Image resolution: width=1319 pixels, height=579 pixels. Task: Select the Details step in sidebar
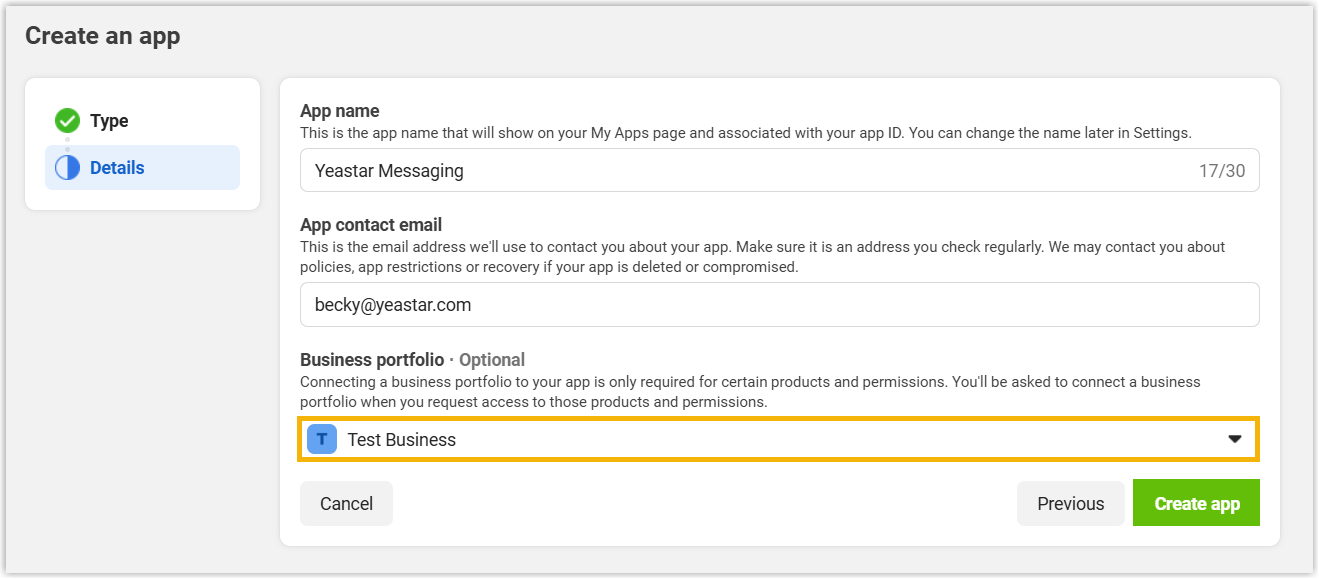(142, 168)
